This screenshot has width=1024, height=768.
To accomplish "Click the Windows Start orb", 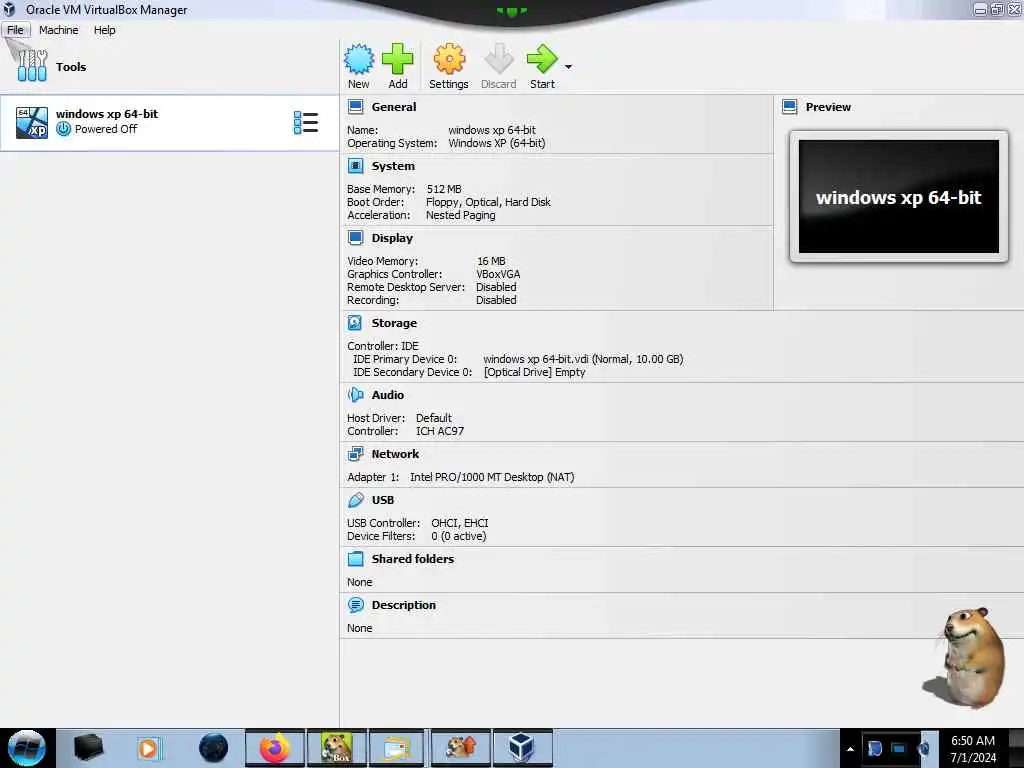I will click(x=27, y=748).
